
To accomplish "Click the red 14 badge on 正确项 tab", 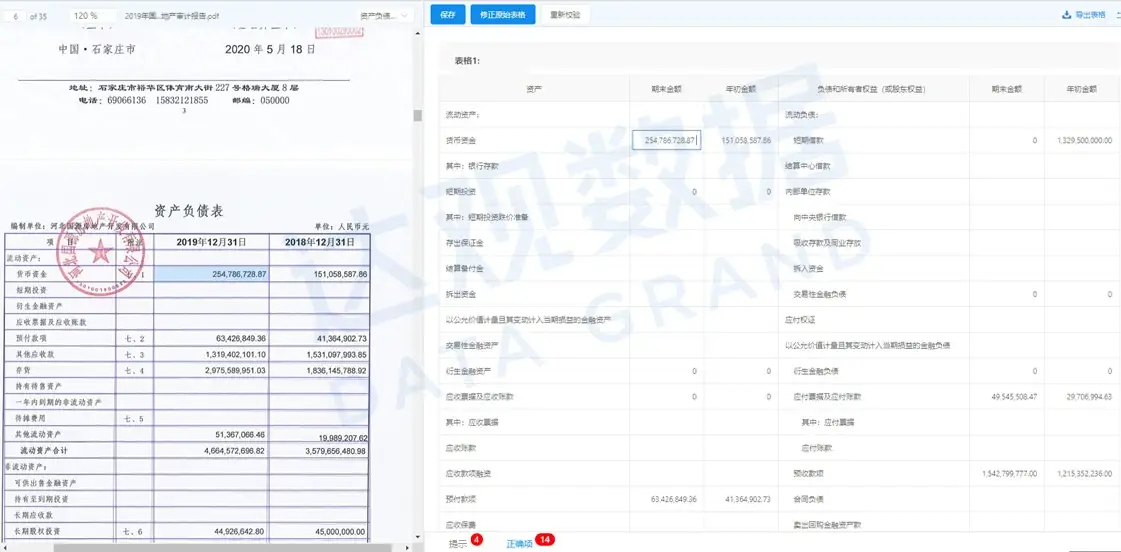I will [x=545, y=540].
